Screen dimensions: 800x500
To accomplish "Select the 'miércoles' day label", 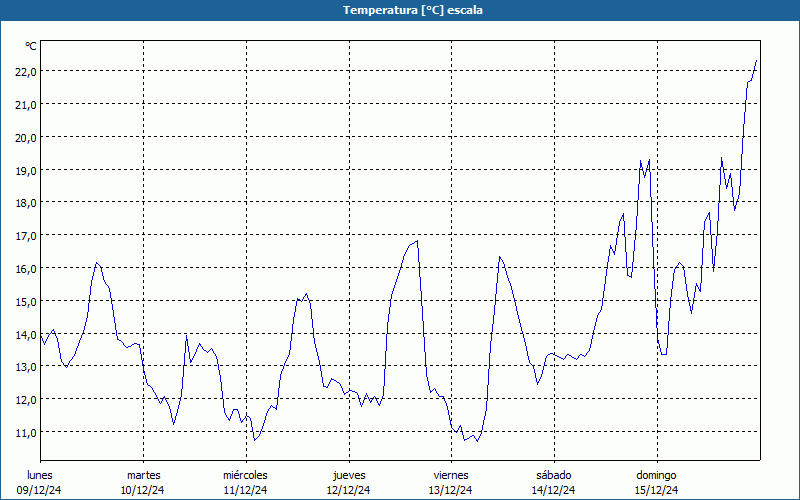I will click(245, 475).
